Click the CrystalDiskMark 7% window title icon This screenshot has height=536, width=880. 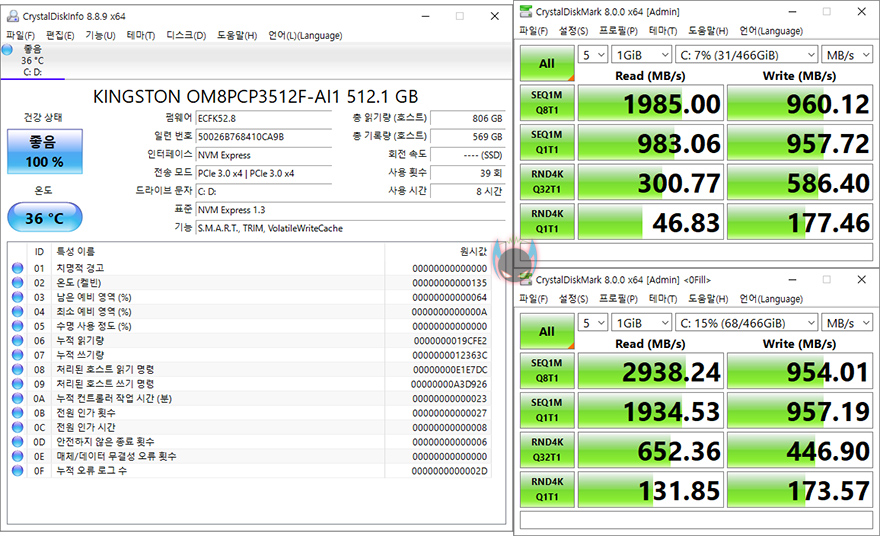click(526, 11)
